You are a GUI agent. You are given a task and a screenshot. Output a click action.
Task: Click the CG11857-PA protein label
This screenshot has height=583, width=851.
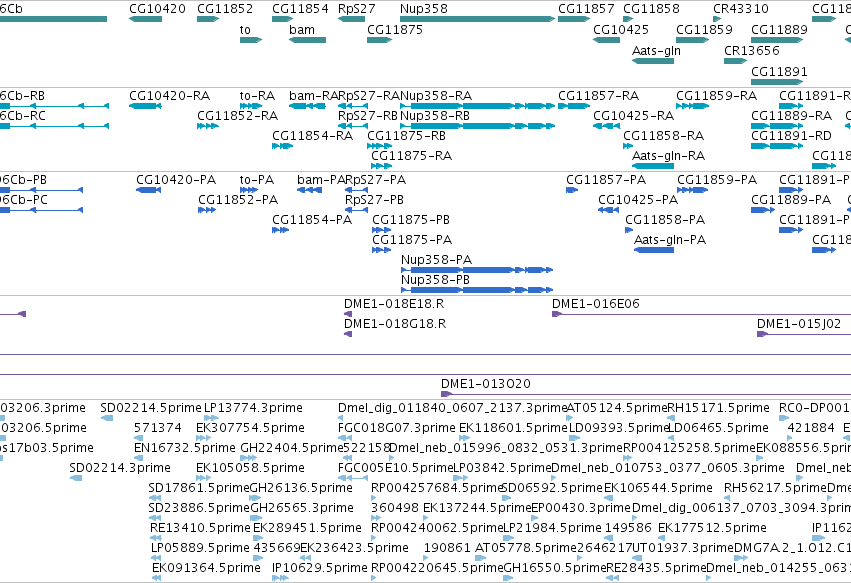click(606, 180)
